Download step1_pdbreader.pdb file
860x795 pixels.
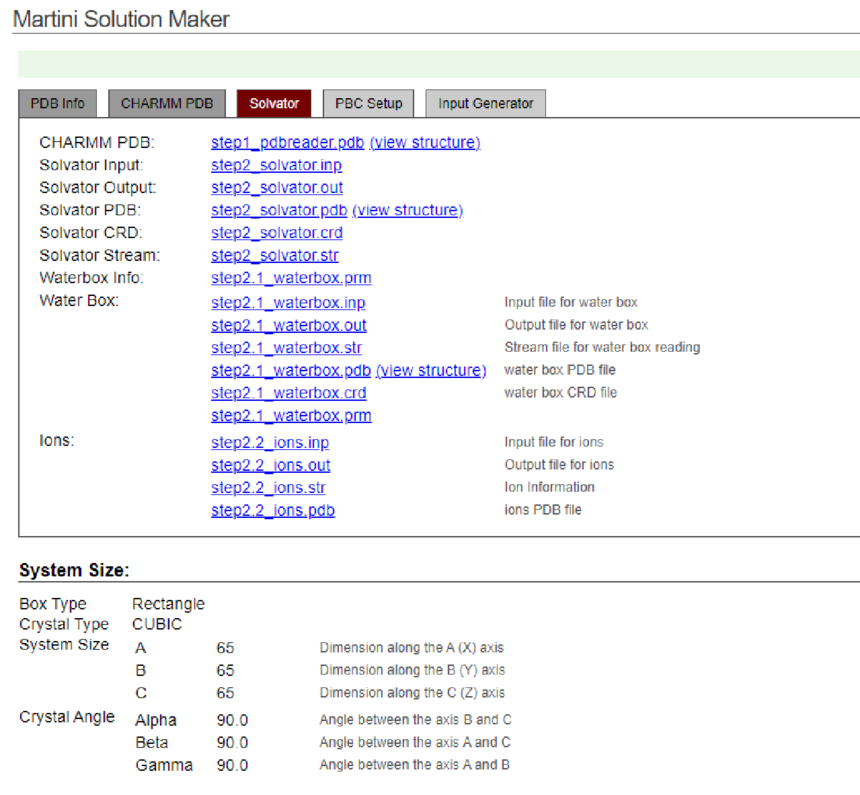[x=287, y=142]
